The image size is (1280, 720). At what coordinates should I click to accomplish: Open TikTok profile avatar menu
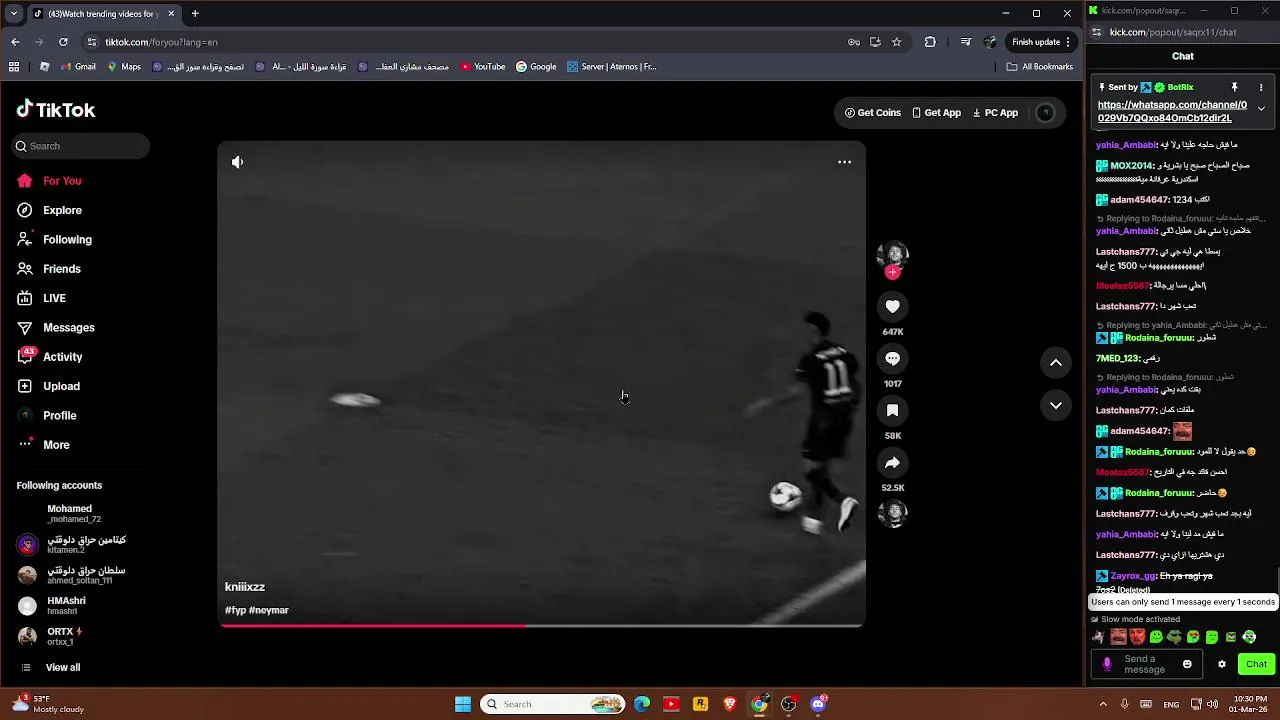pos(1045,113)
